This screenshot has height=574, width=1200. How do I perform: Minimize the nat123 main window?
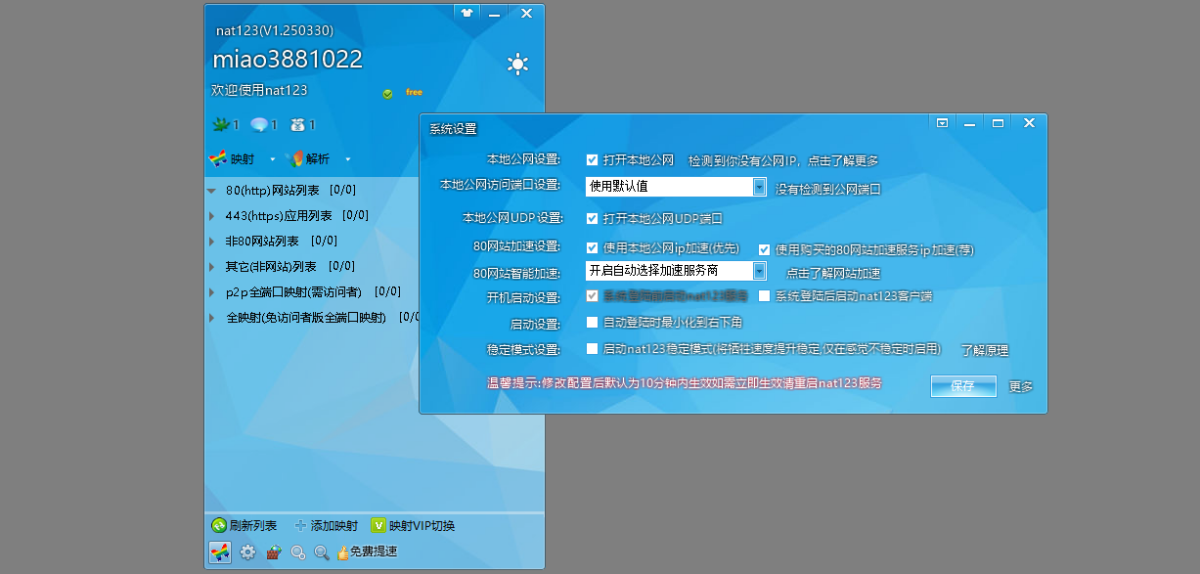pos(494,14)
